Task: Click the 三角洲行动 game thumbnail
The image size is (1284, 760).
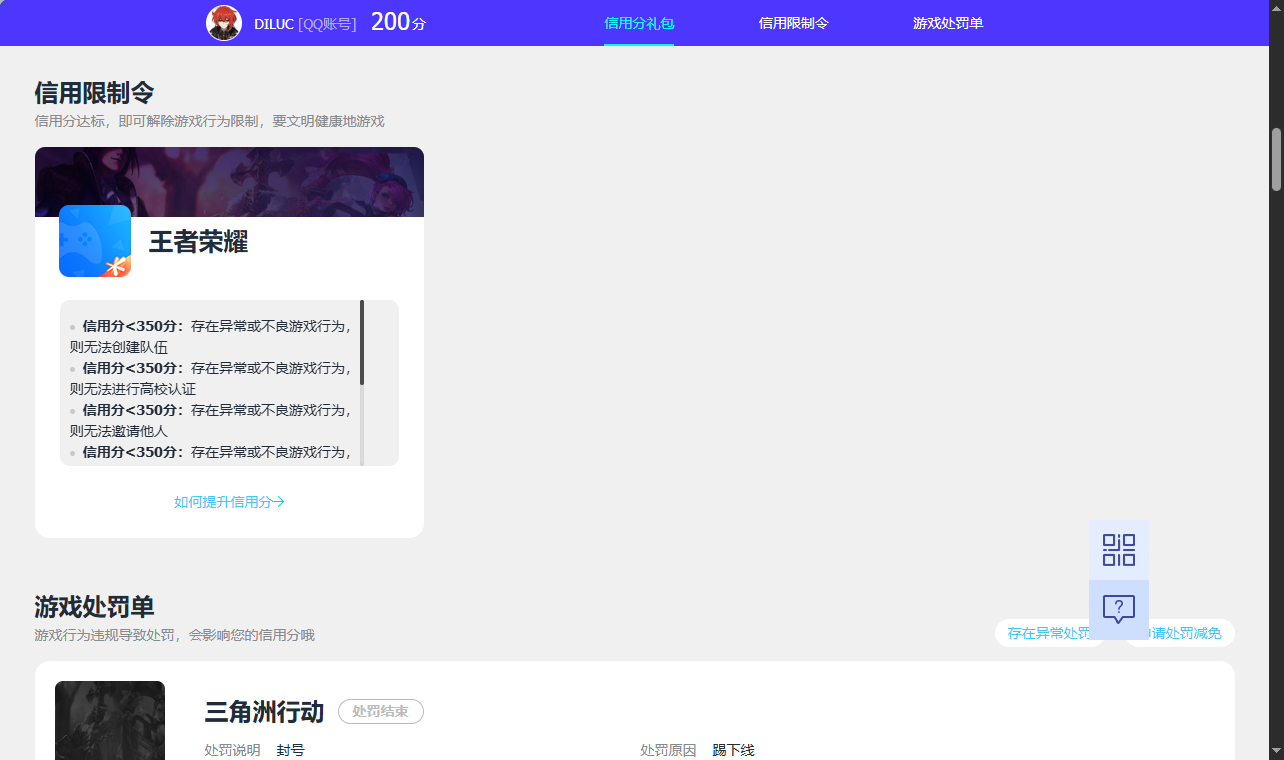Action: click(110, 720)
